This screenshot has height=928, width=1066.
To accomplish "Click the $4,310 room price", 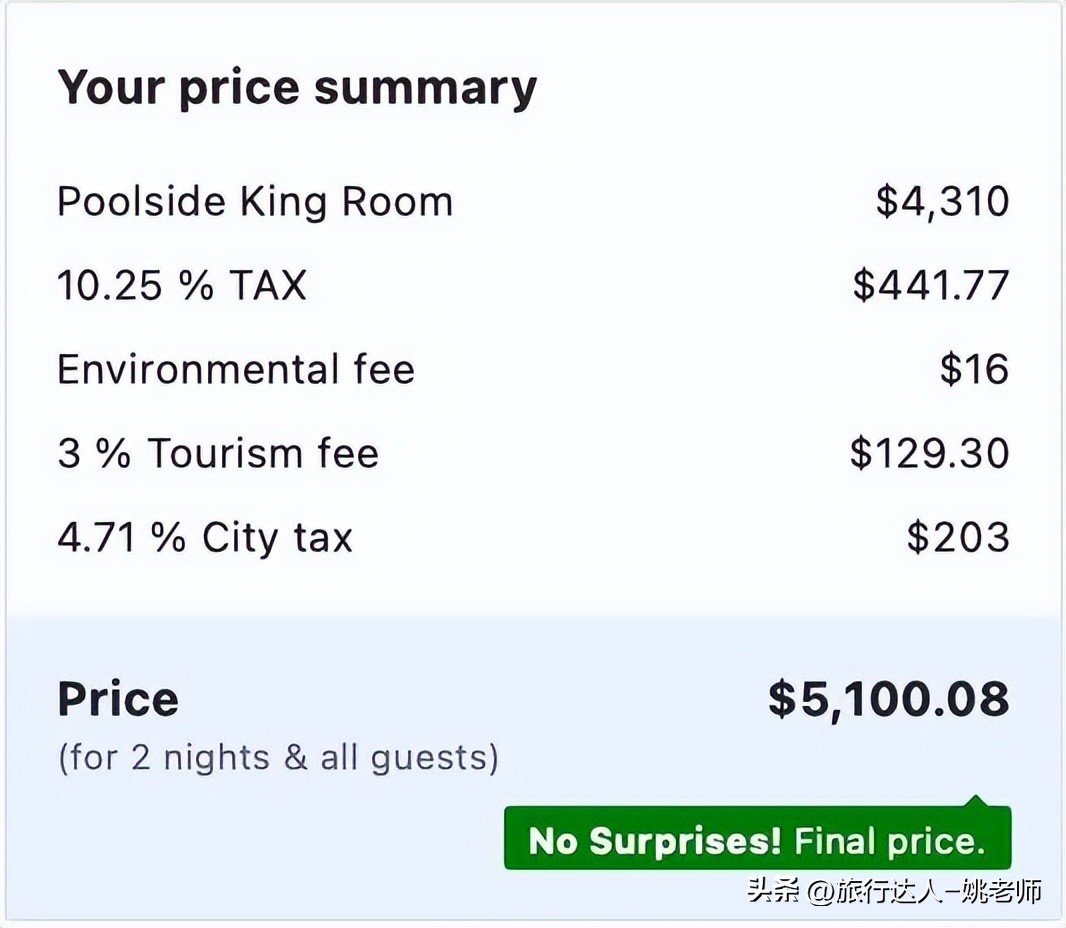I will point(942,202).
